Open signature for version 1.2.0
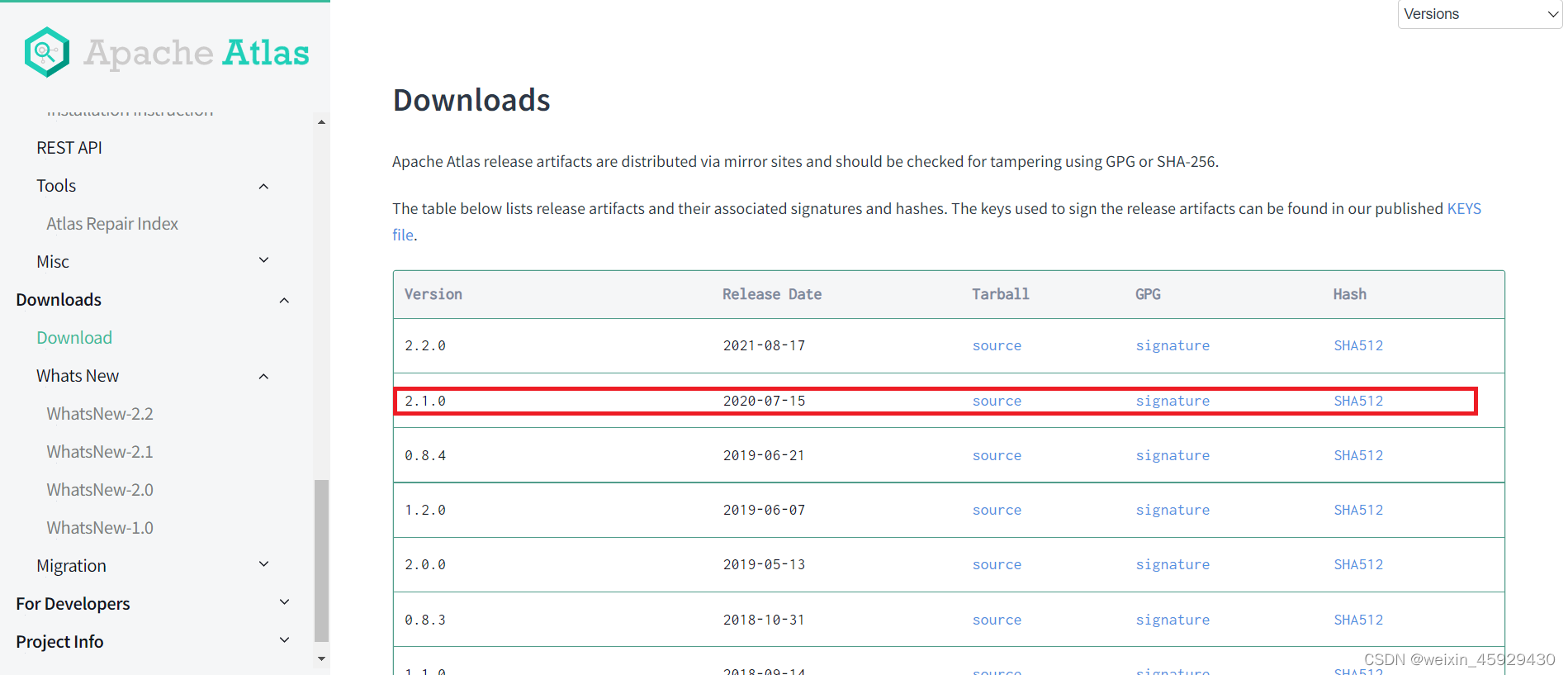1568x675 pixels. tap(1172, 510)
